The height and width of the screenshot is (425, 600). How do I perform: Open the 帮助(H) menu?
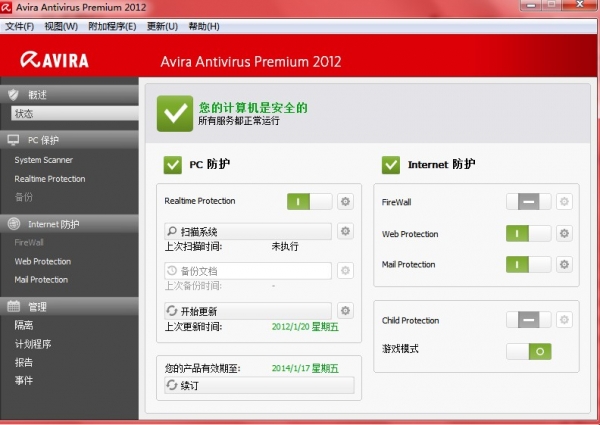point(204,26)
